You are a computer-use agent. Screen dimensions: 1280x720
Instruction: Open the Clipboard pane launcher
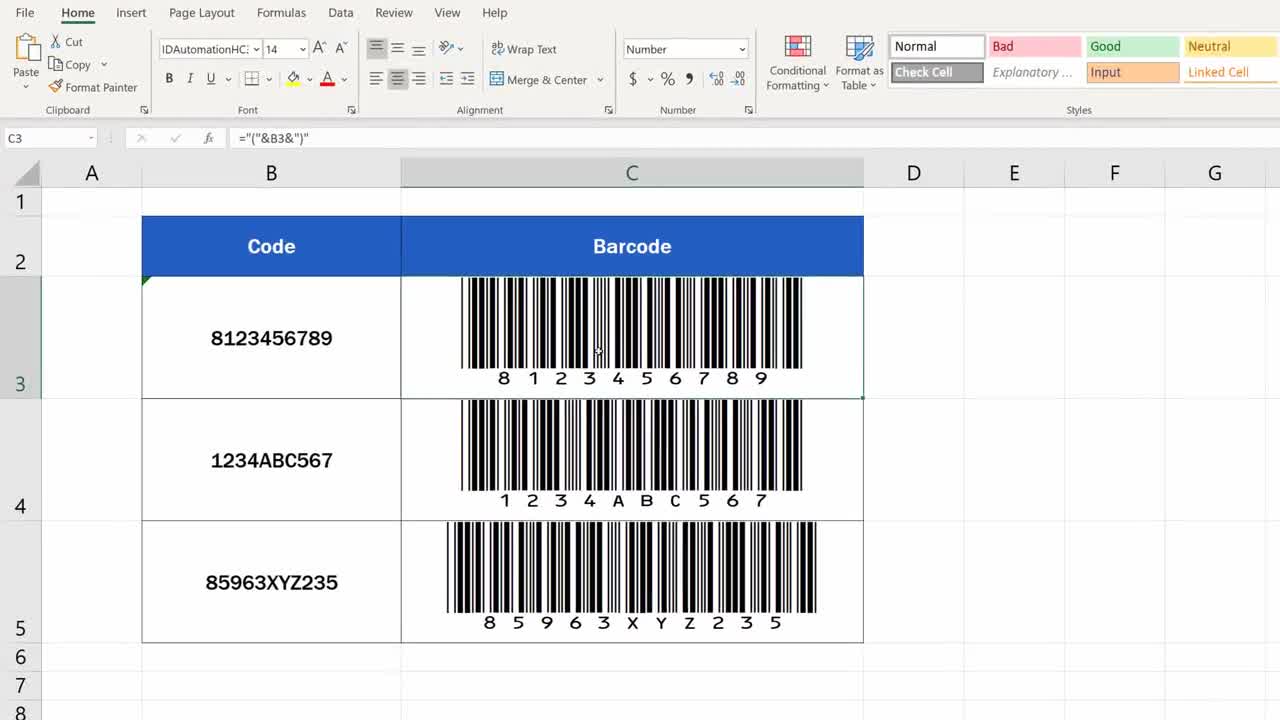click(144, 110)
